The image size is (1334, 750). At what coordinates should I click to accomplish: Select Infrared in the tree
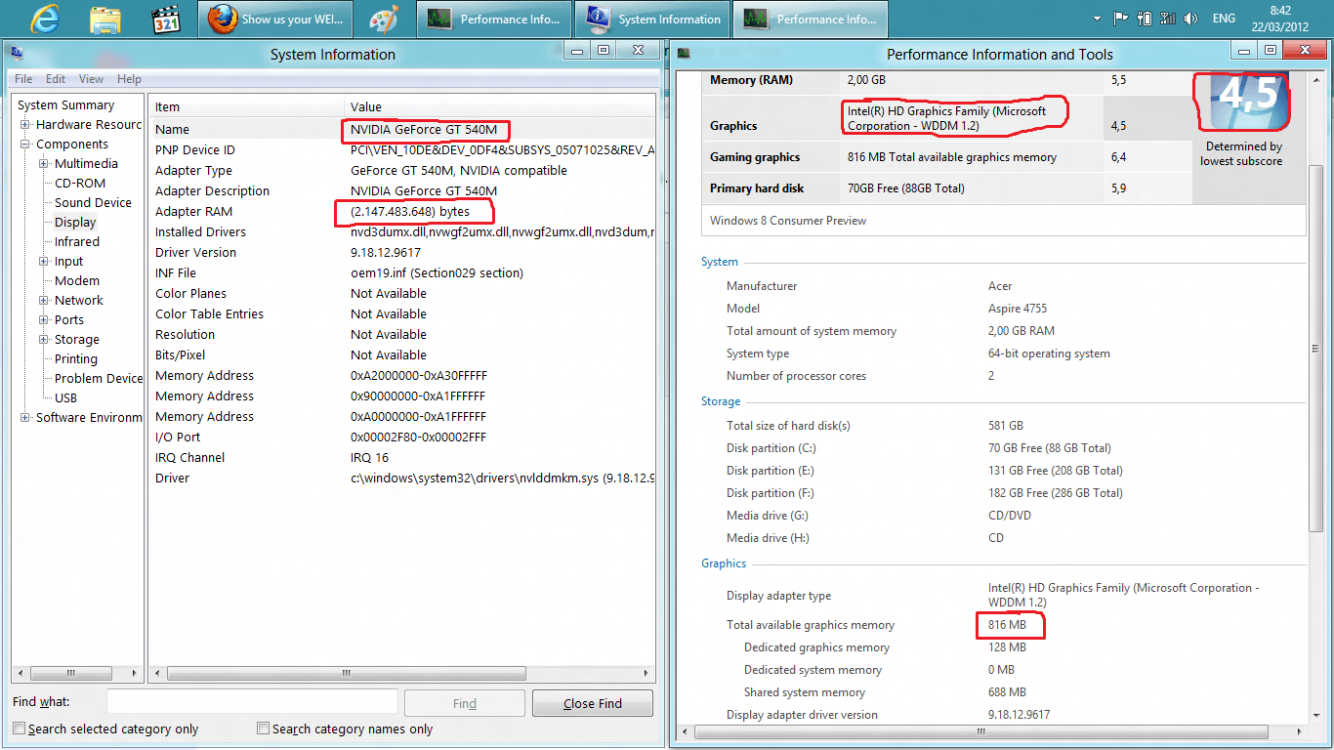77,242
